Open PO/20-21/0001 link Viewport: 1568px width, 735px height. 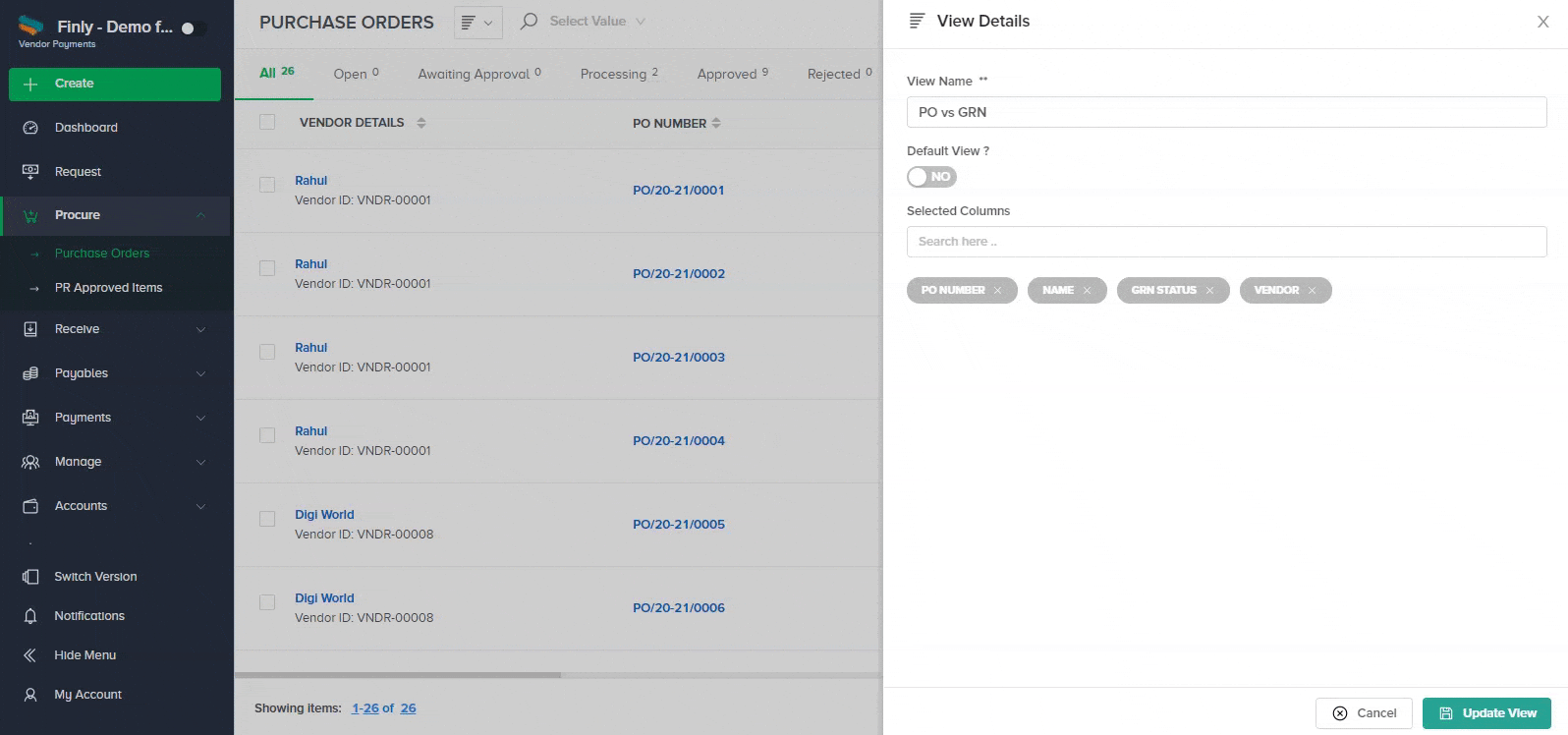(679, 191)
